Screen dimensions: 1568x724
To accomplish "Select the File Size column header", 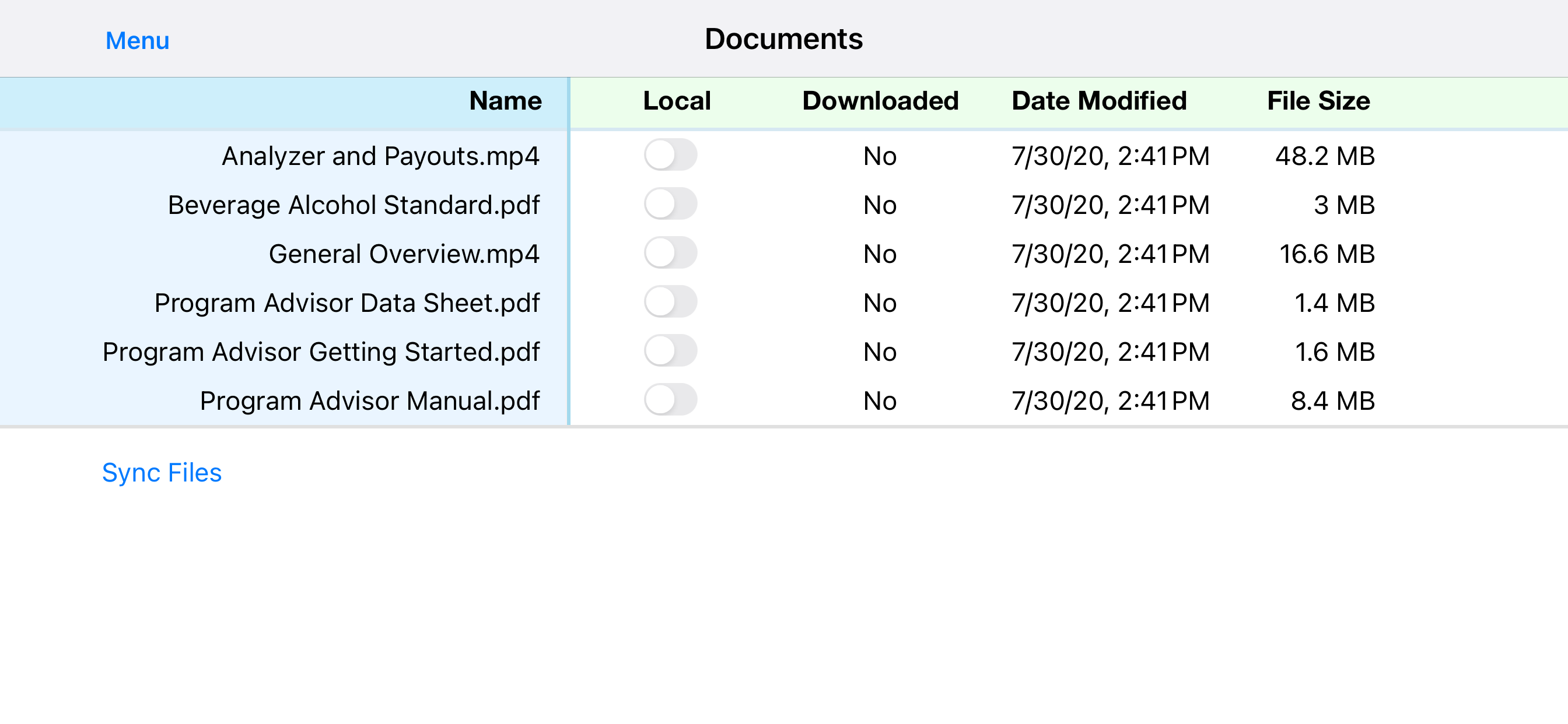I will pyautogui.click(x=1318, y=101).
